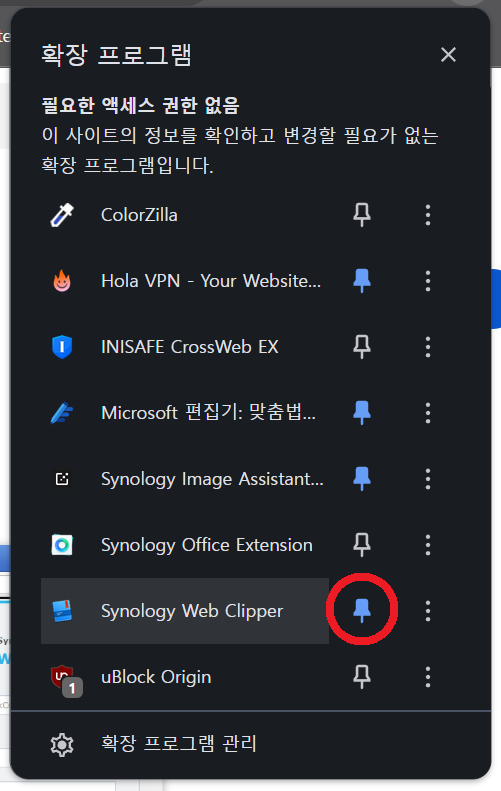The image size is (501, 791).
Task: Select Synology Office Extension entry
Action: (185, 545)
